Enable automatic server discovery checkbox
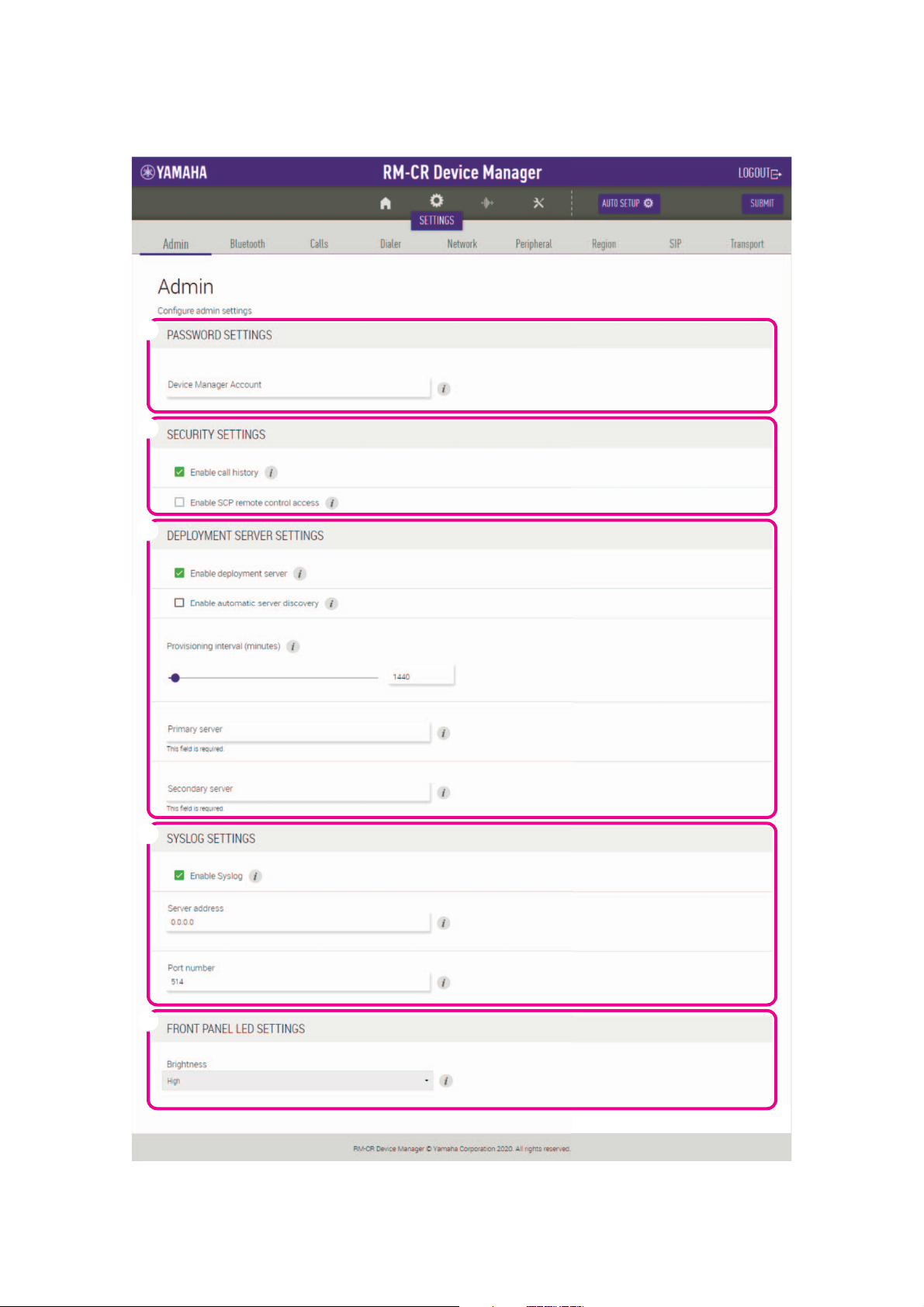The height and width of the screenshot is (1307, 924). [x=179, y=603]
